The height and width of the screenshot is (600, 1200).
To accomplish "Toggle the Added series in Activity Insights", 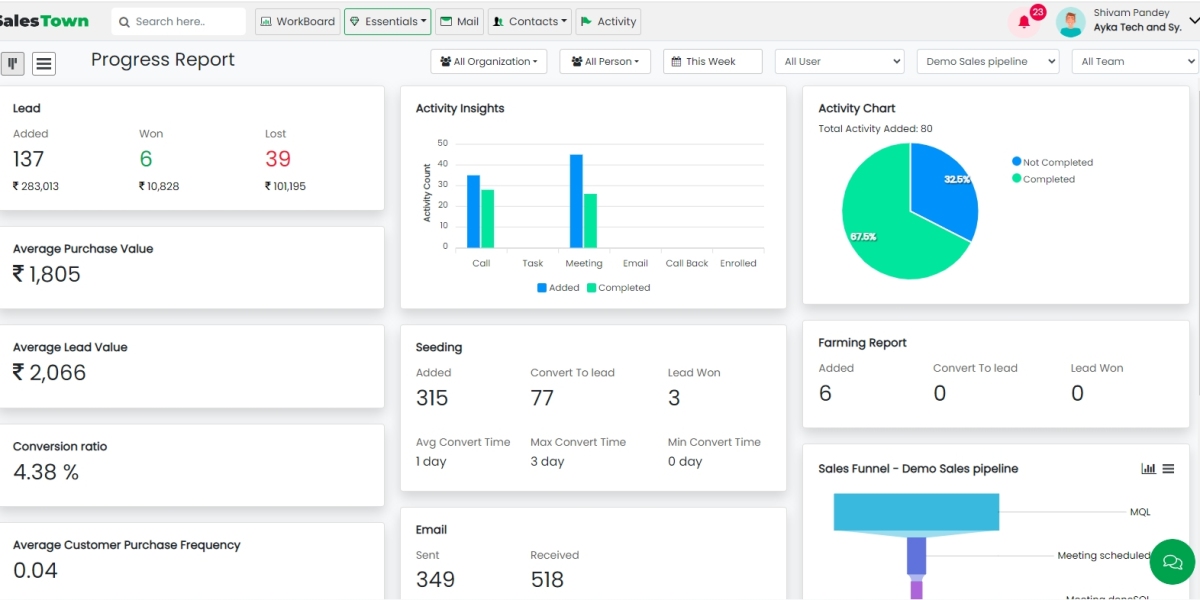I will tap(558, 288).
